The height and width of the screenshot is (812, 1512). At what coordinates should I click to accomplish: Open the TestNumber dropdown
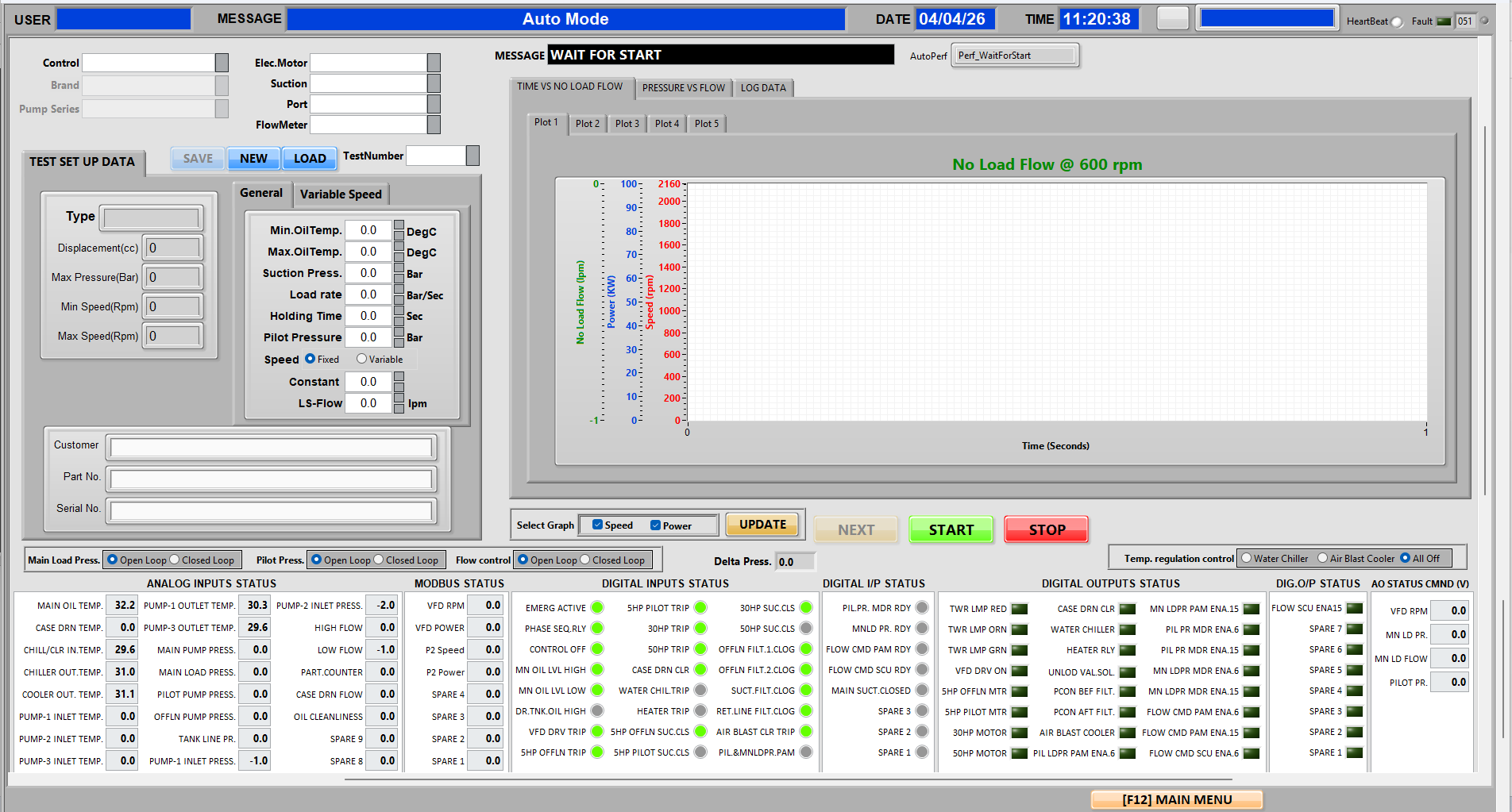[472, 156]
